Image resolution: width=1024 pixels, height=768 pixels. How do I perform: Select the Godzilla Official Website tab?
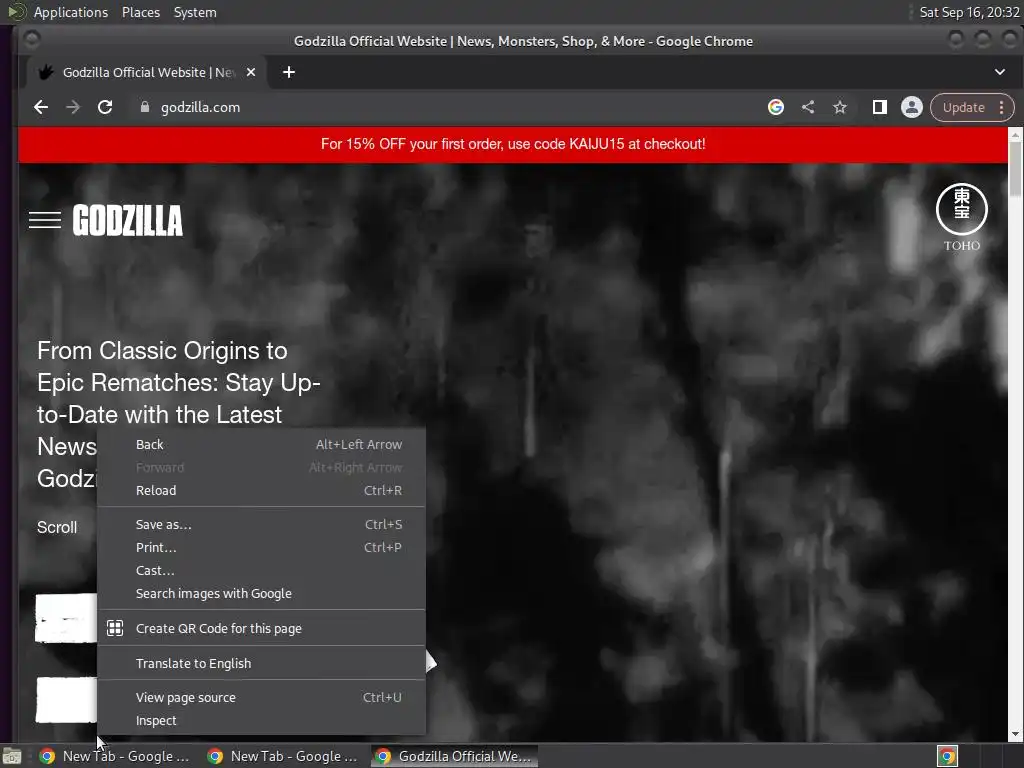pos(146,72)
